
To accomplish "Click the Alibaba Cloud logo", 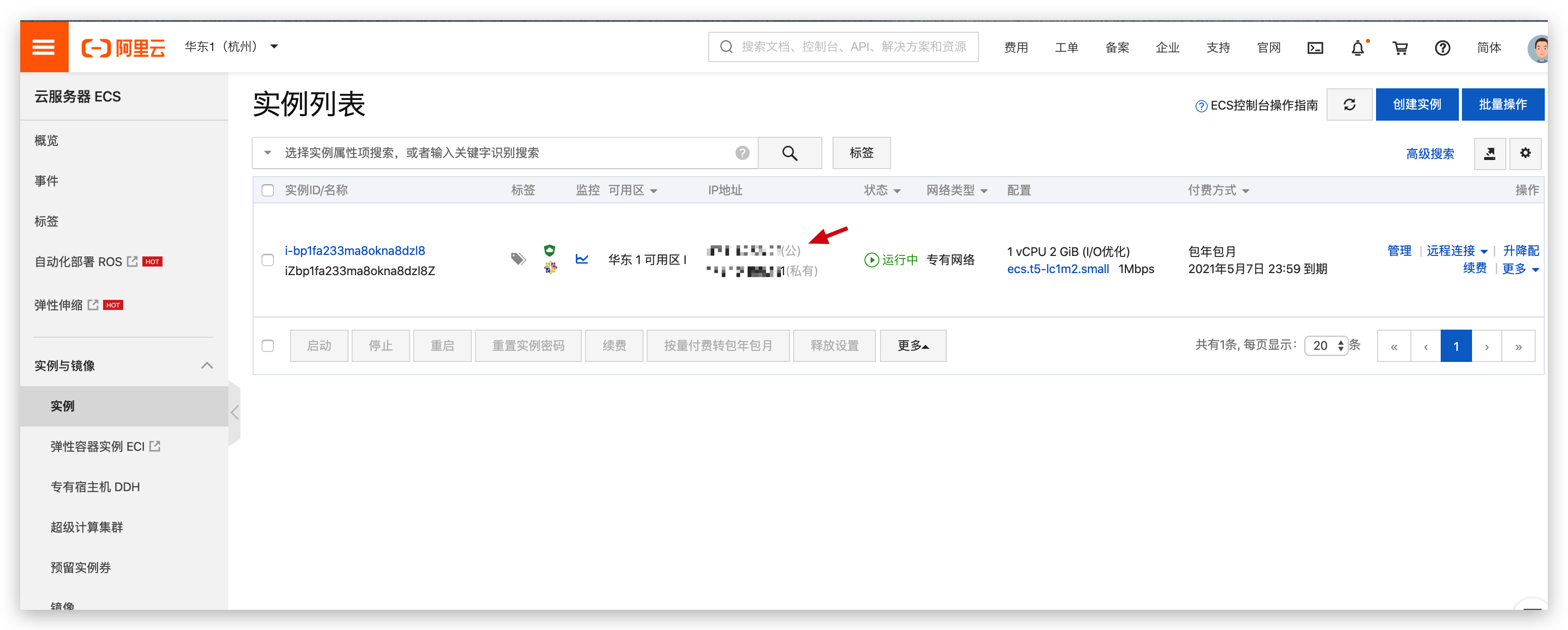I will point(124,47).
